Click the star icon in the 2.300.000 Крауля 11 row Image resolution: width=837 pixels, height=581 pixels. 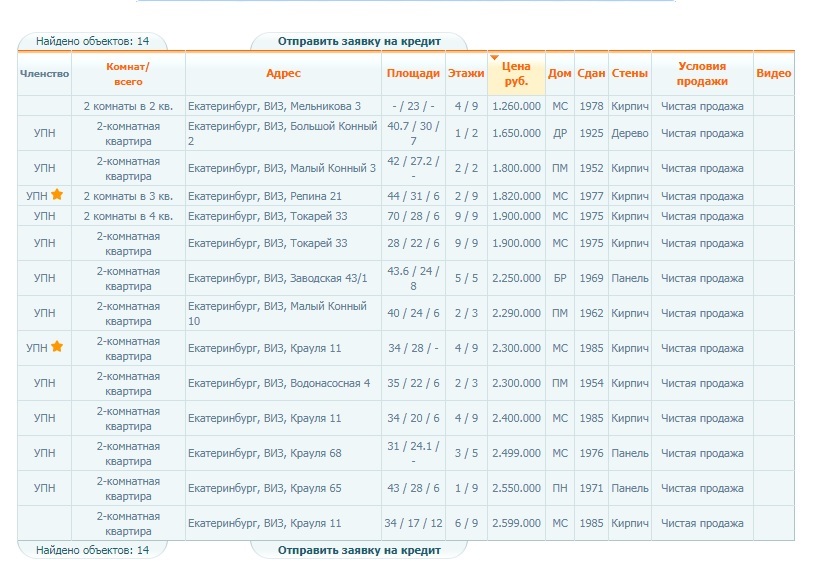[x=57, y=347]
